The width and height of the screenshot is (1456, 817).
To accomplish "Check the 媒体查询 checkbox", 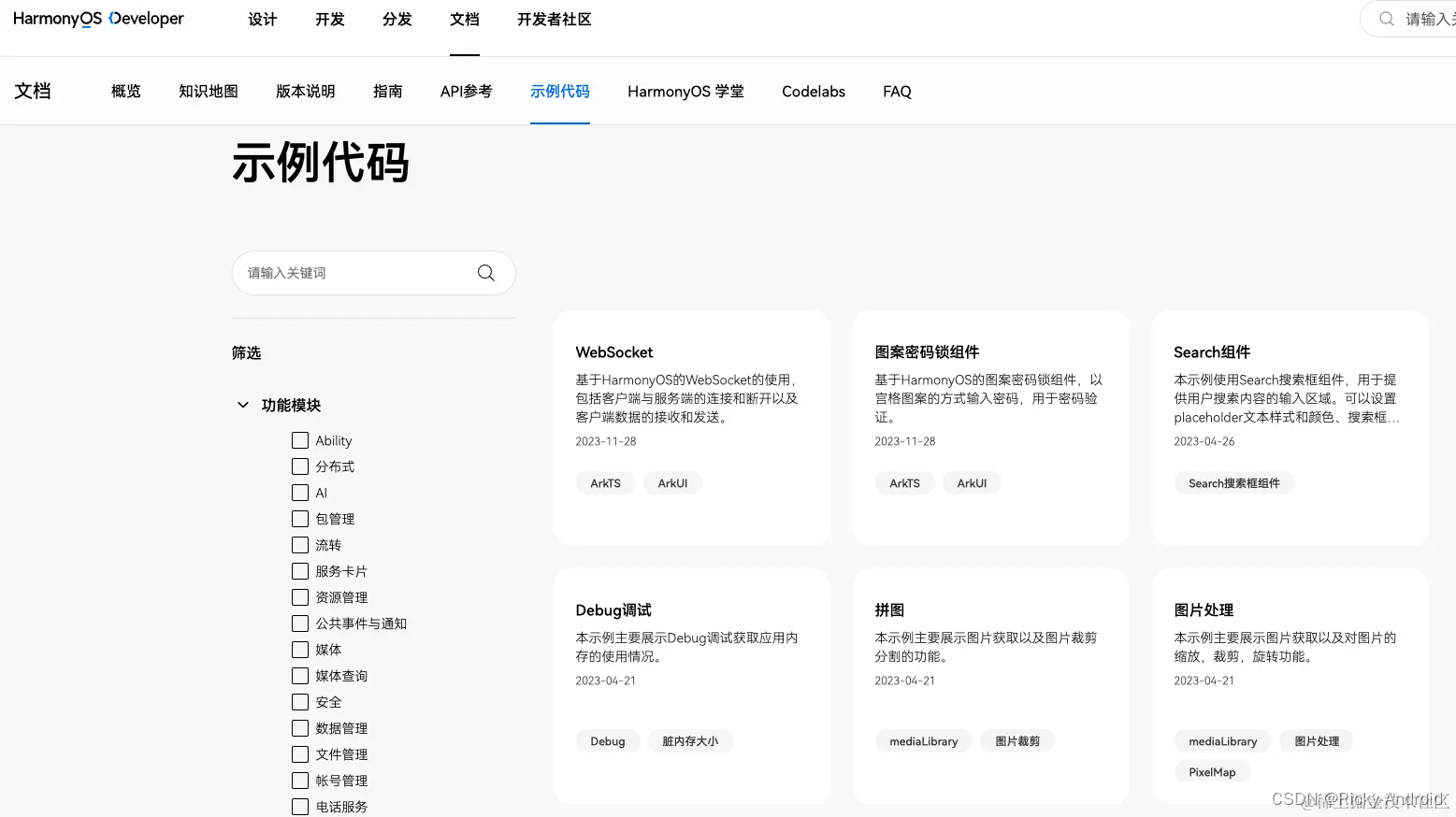I will point(300,676).
